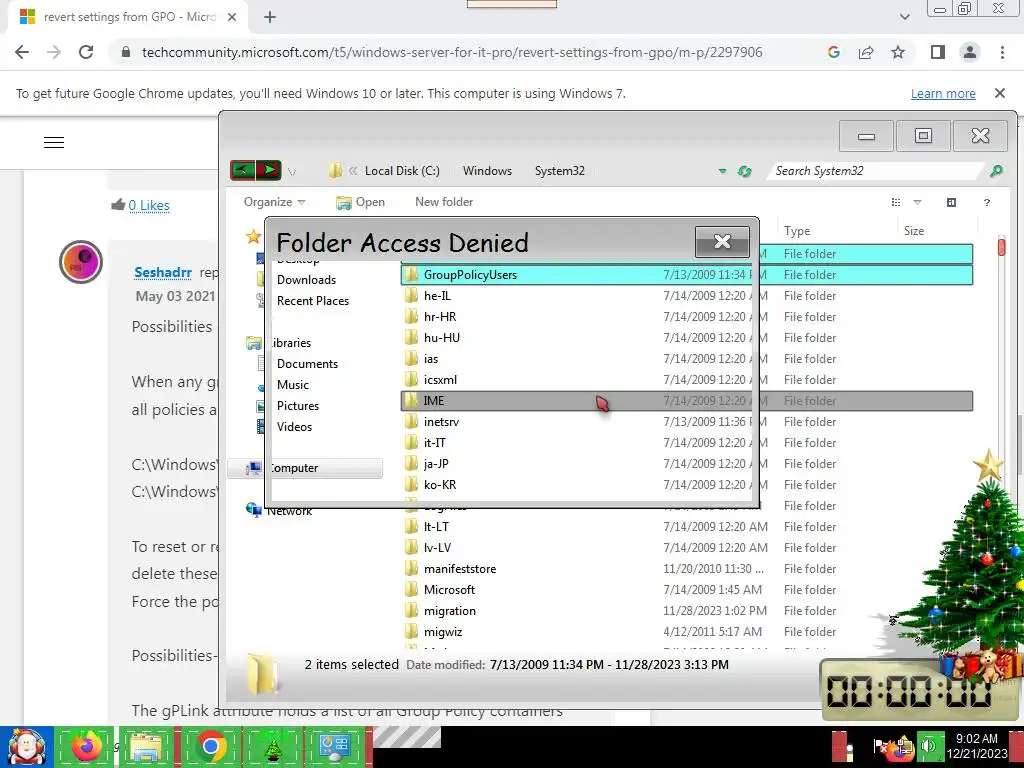Screen dimensions: 1024x768
Task: Open the taskbar clock showing 9:02 AM
Action: click(x=977, y=746)
